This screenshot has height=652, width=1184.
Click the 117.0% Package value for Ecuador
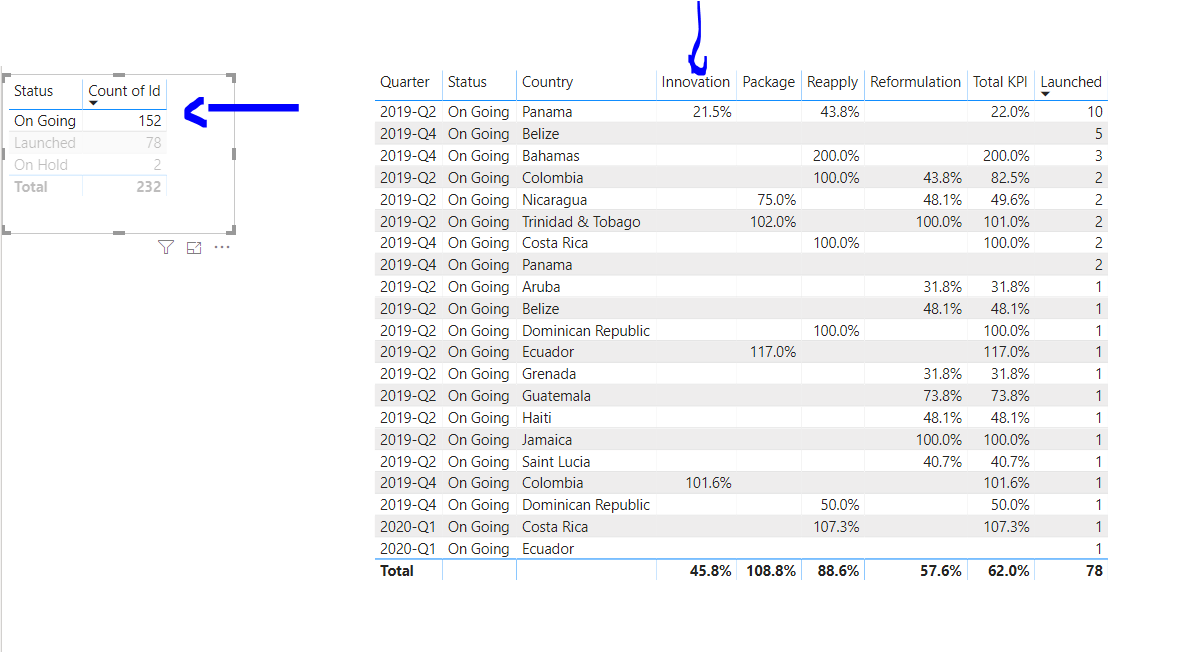[772, 352]
